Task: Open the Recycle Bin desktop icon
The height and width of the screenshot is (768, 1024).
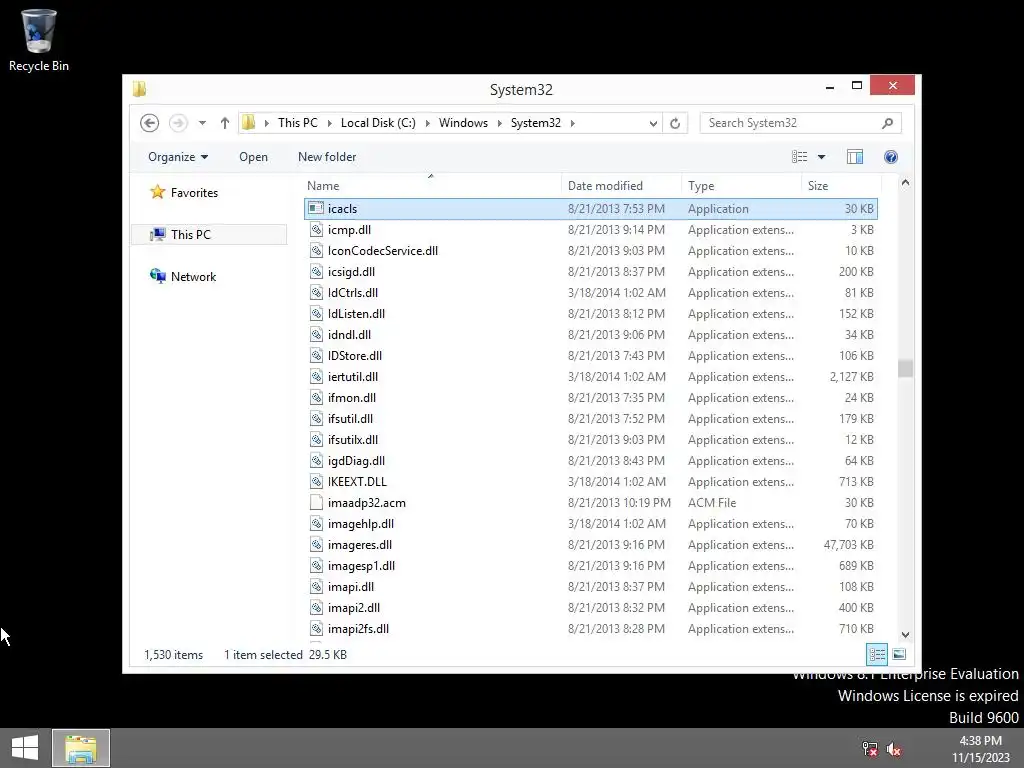Action: click(x=39, y=39)
